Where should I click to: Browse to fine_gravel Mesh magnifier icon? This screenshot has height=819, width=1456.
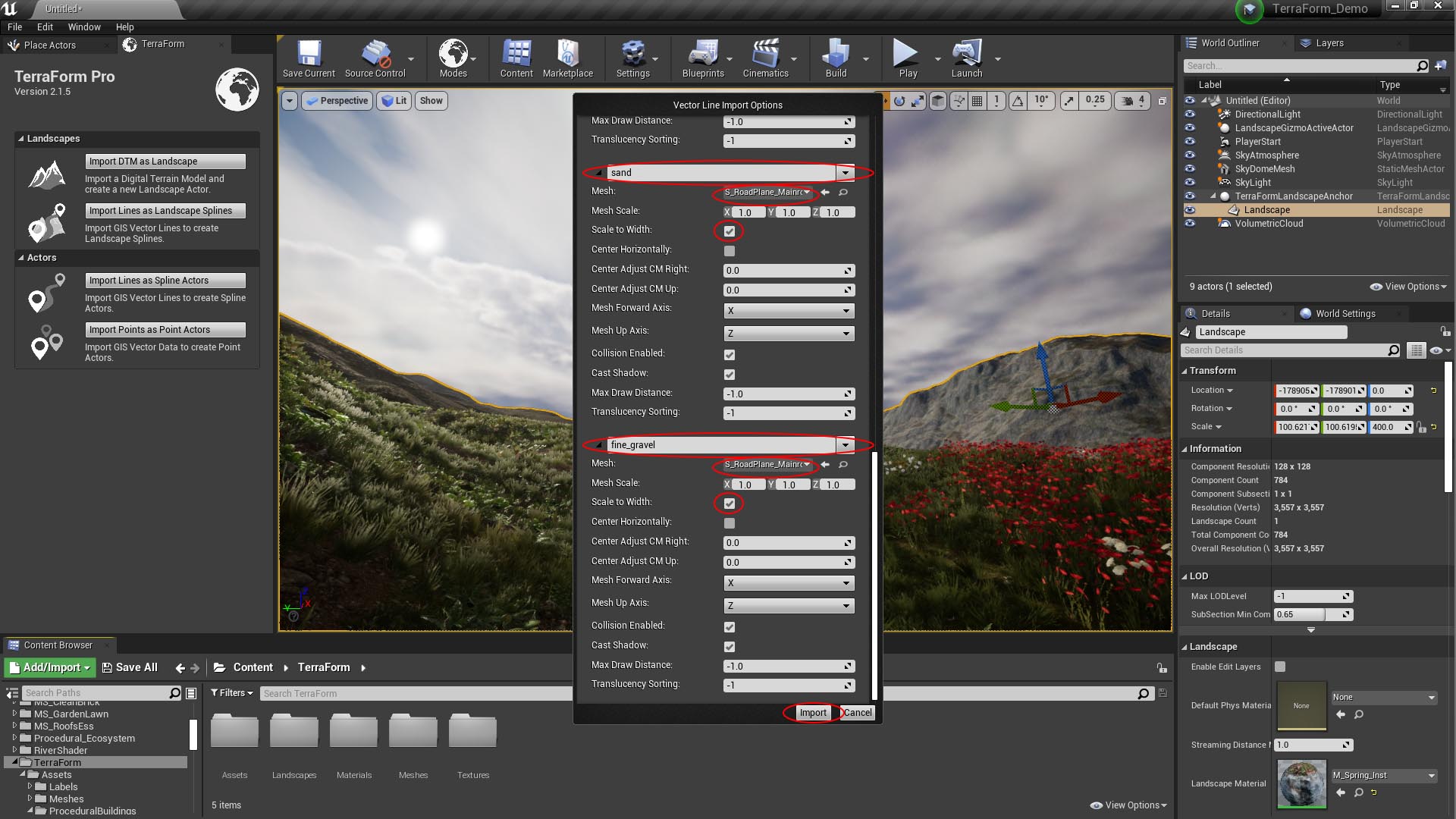[x=843, y=465]
